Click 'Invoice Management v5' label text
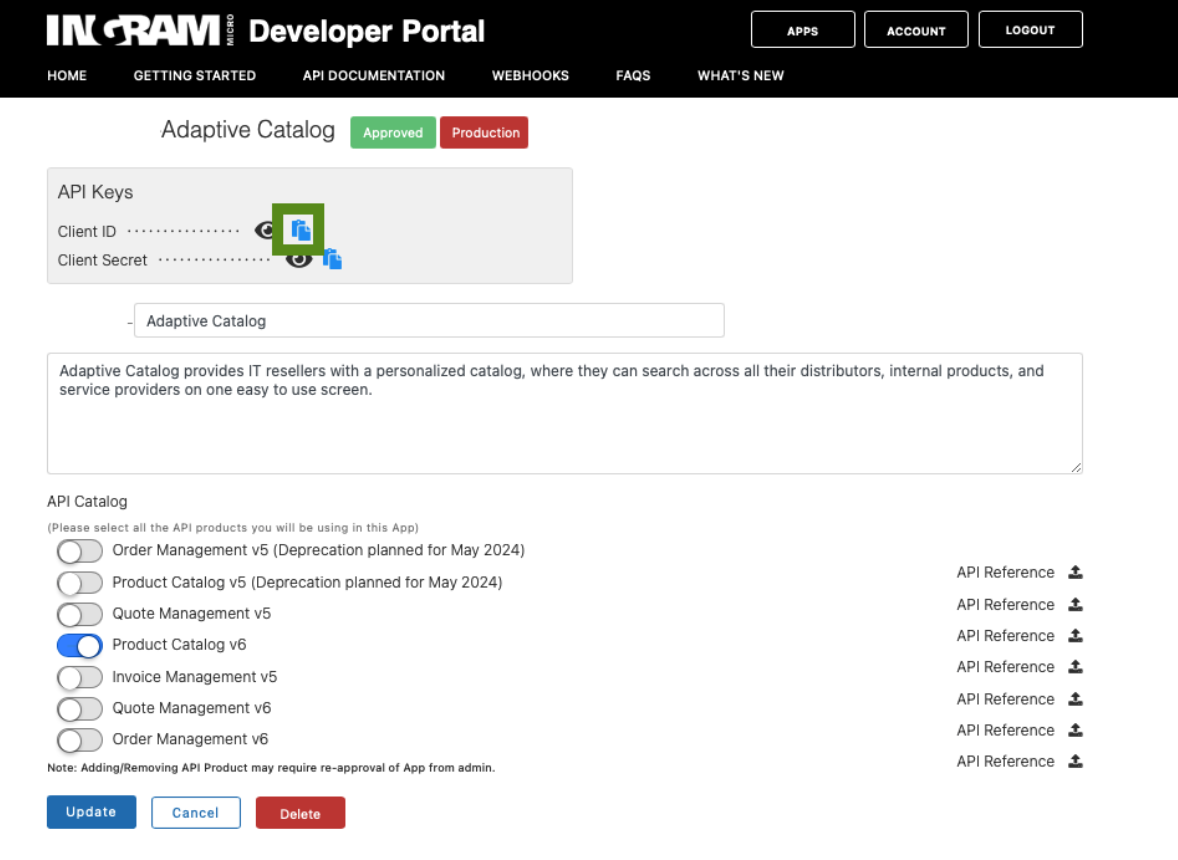The image size is (1178, 860). 195,677
